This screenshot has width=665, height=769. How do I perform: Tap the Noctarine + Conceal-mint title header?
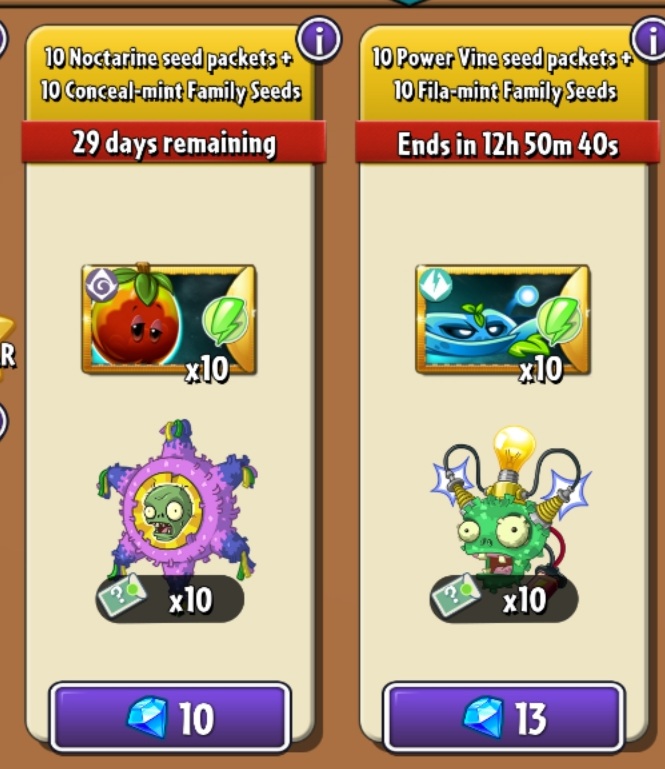(170, 75)
